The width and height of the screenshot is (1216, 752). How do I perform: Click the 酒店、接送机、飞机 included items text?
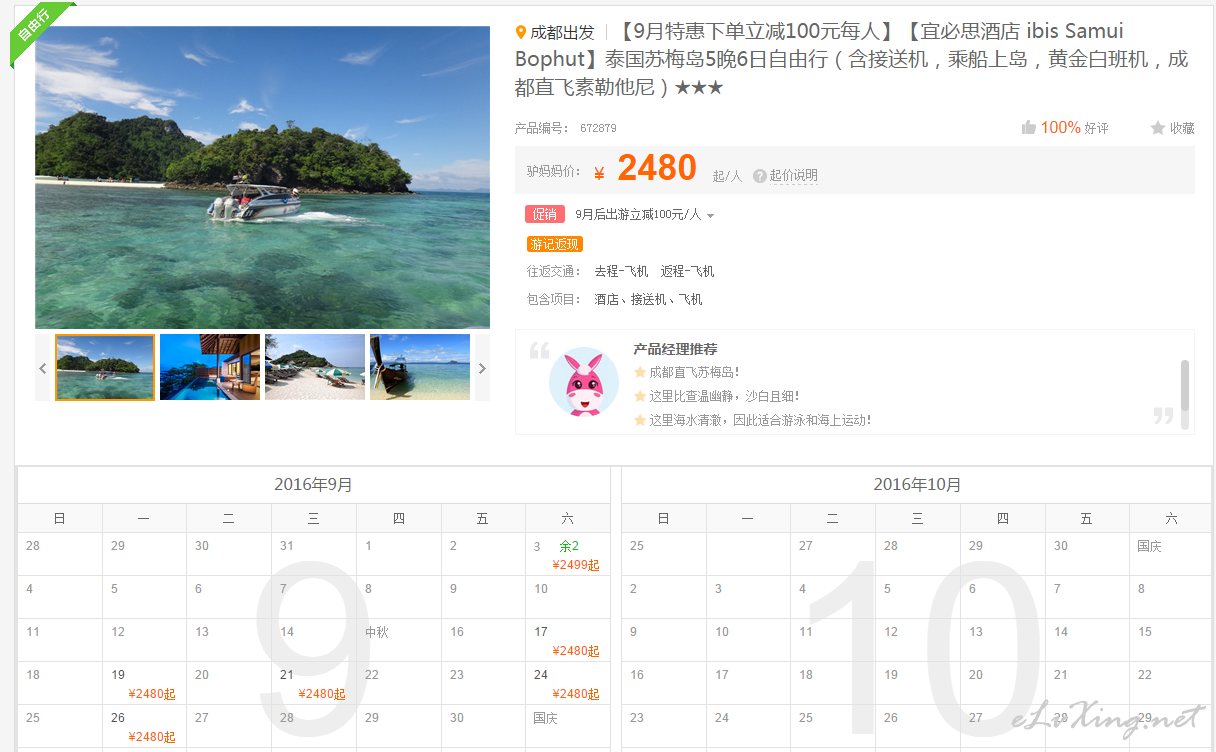648,299
